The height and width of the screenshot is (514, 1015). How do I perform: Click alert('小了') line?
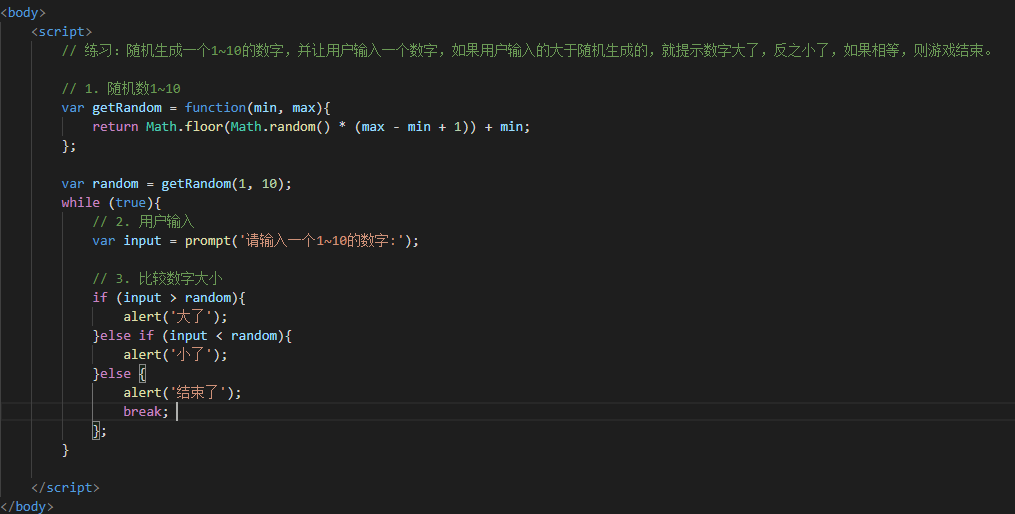[x=175, y=355]
